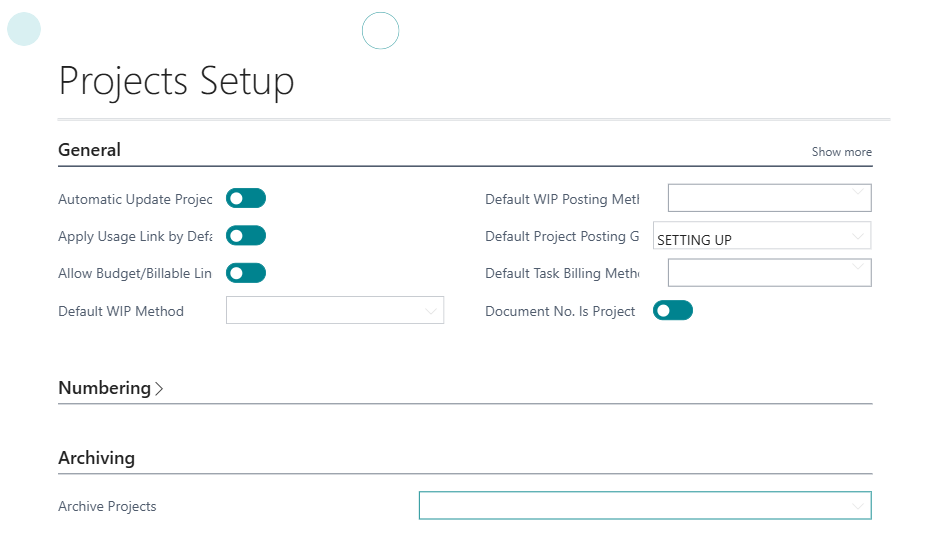Screen dimensions: 948x542
Task: Open the Archive Projects dropdown
Action: click(x=645, y=506)
